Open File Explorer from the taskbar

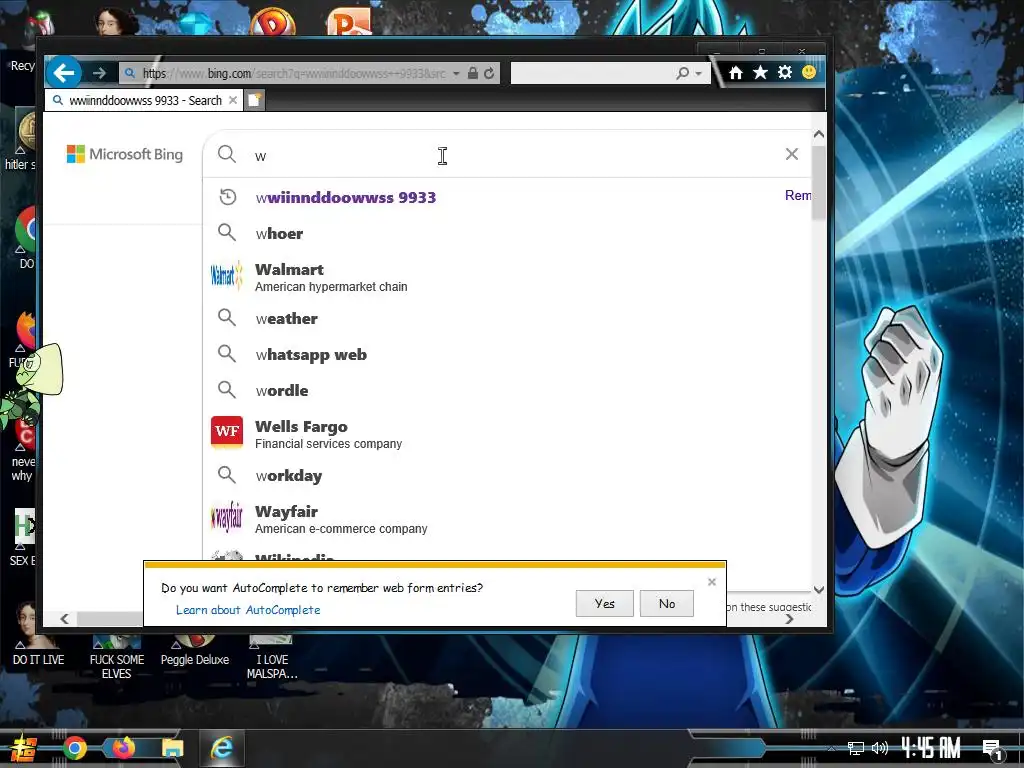click(172, 748)
